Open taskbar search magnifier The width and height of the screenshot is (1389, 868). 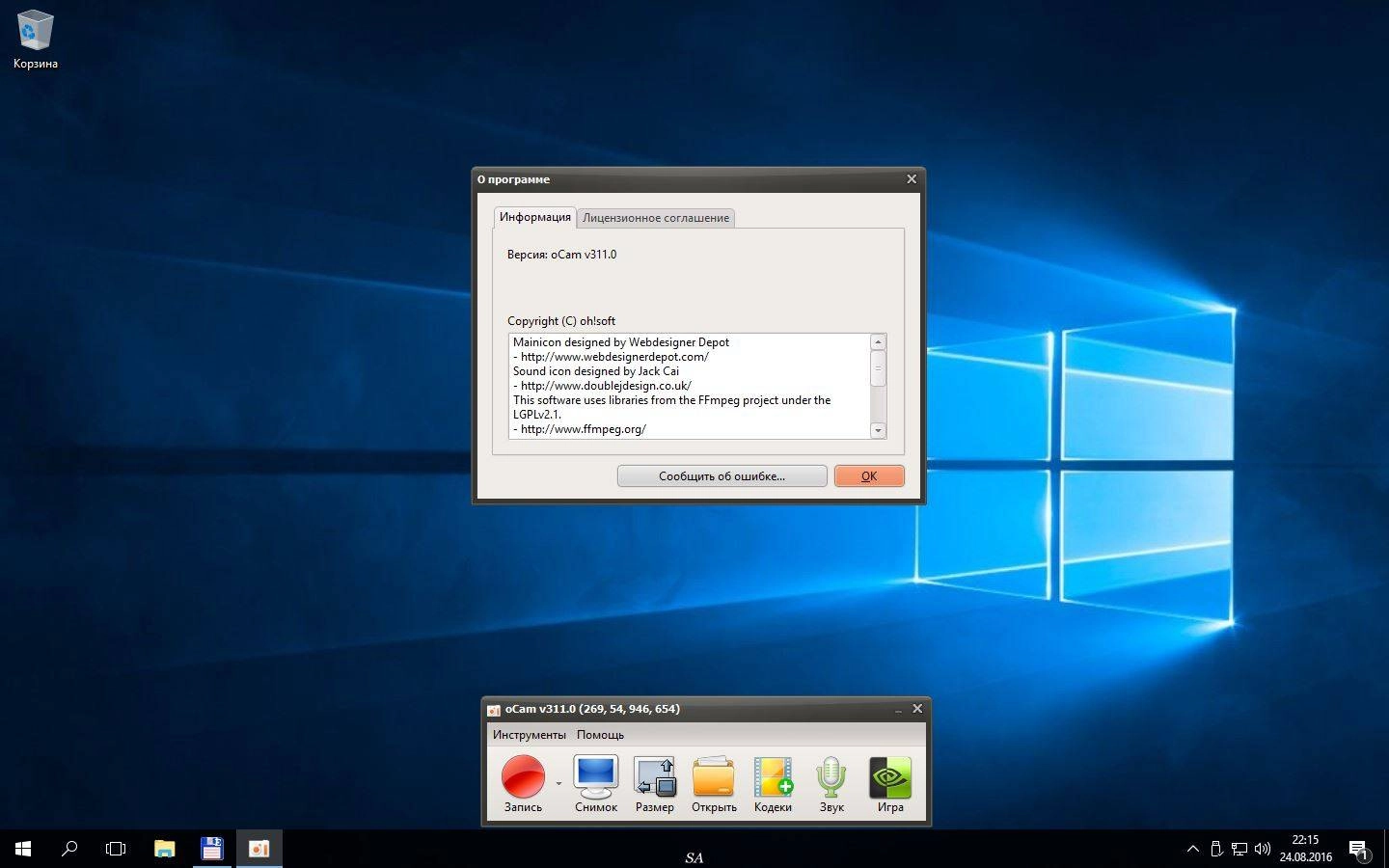pos(69,849)
